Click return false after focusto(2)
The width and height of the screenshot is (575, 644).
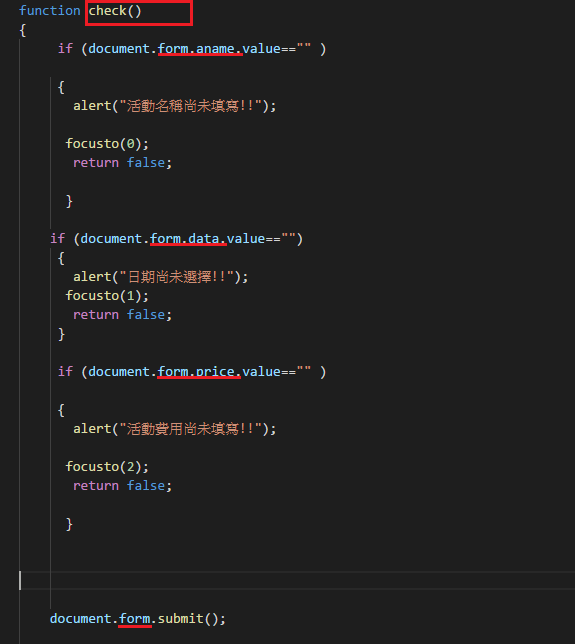122,485
